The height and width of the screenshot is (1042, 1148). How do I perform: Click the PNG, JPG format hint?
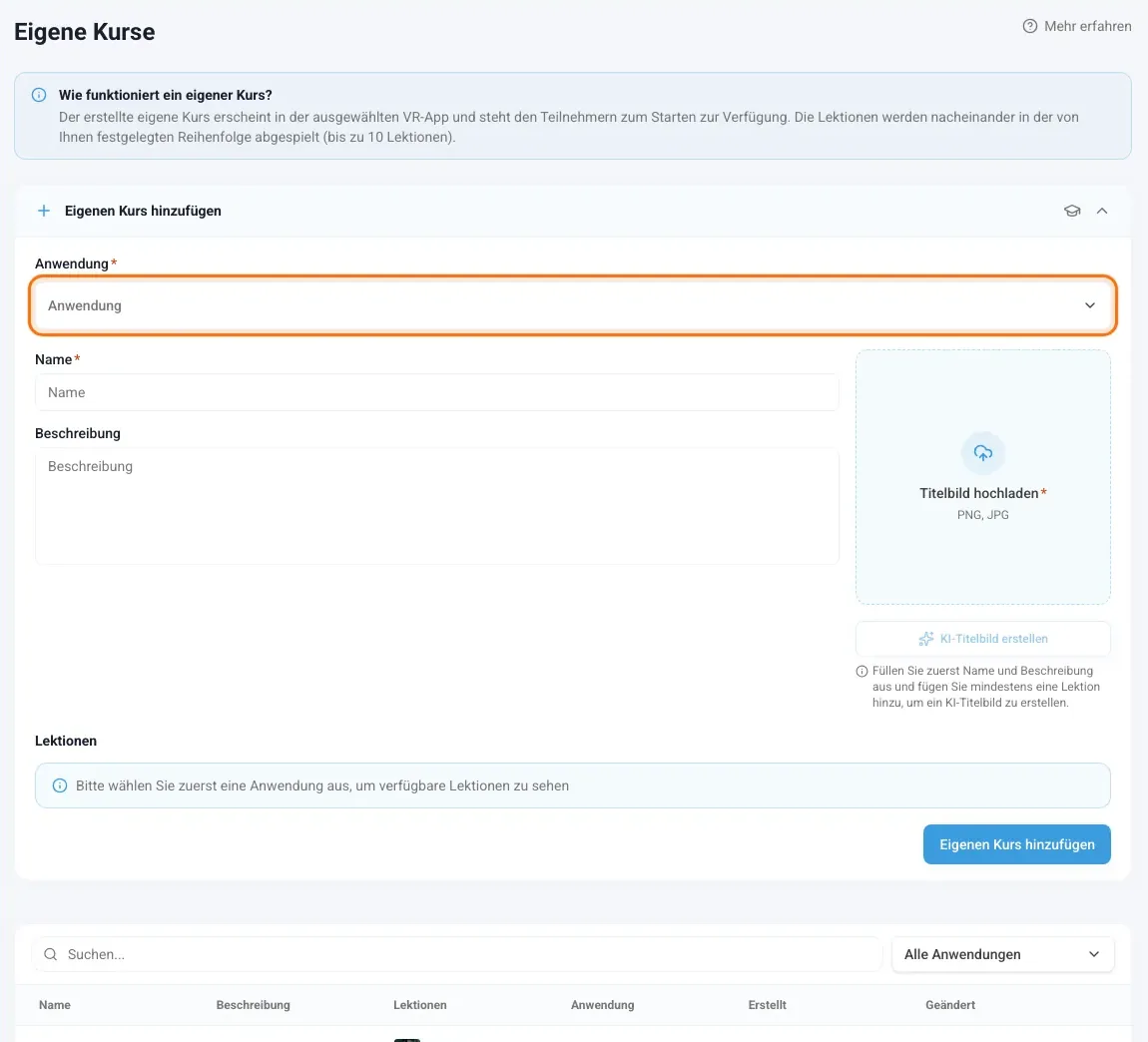982,515
